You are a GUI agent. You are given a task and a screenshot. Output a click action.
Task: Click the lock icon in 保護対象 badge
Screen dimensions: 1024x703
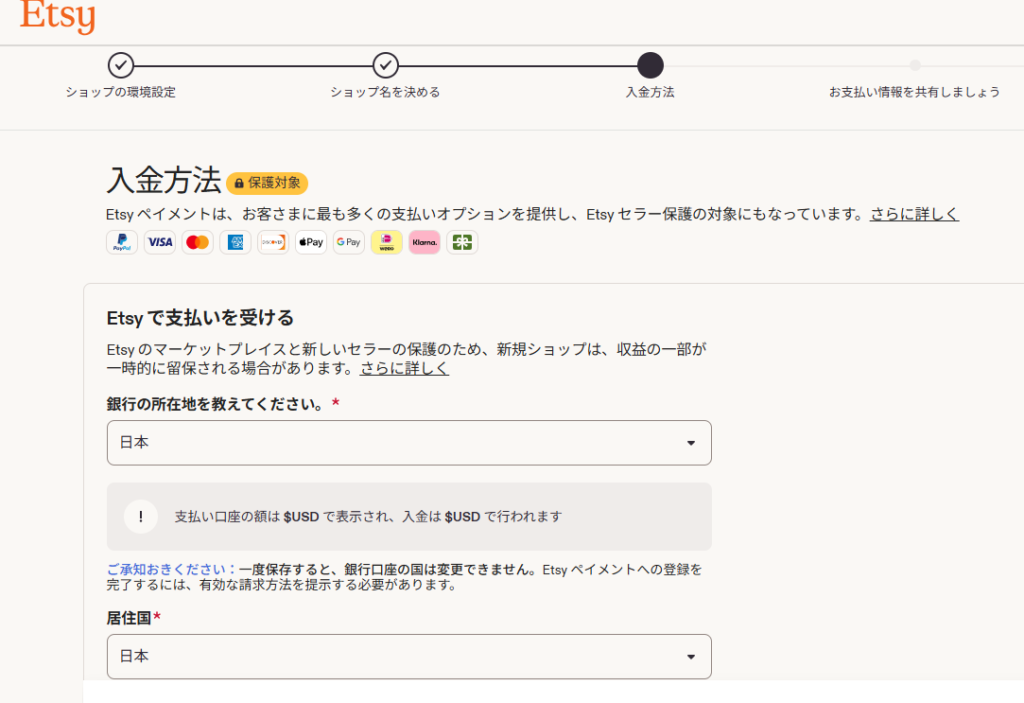[239, 184]
